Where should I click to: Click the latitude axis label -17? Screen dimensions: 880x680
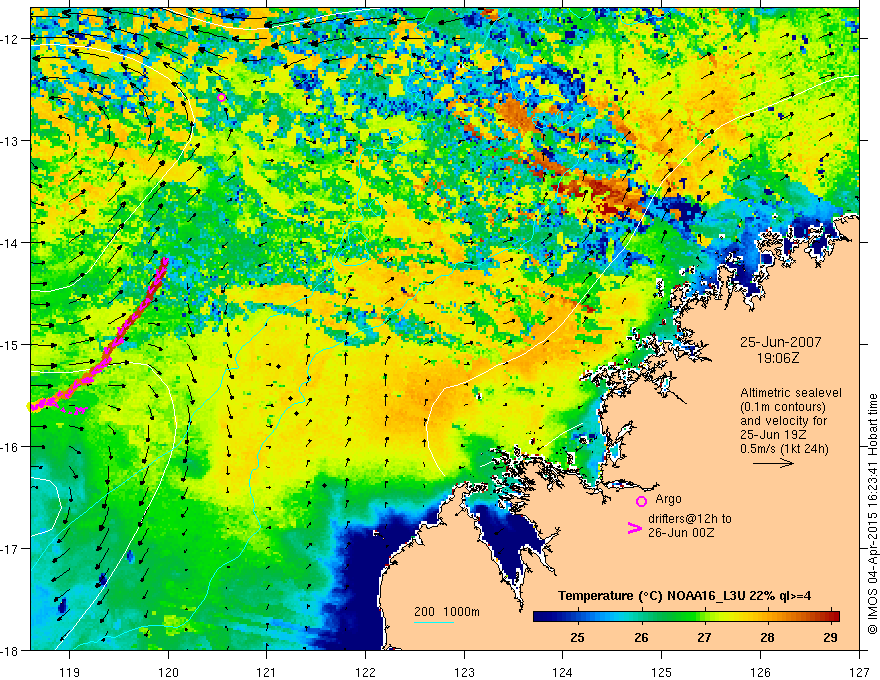point(11,548)
